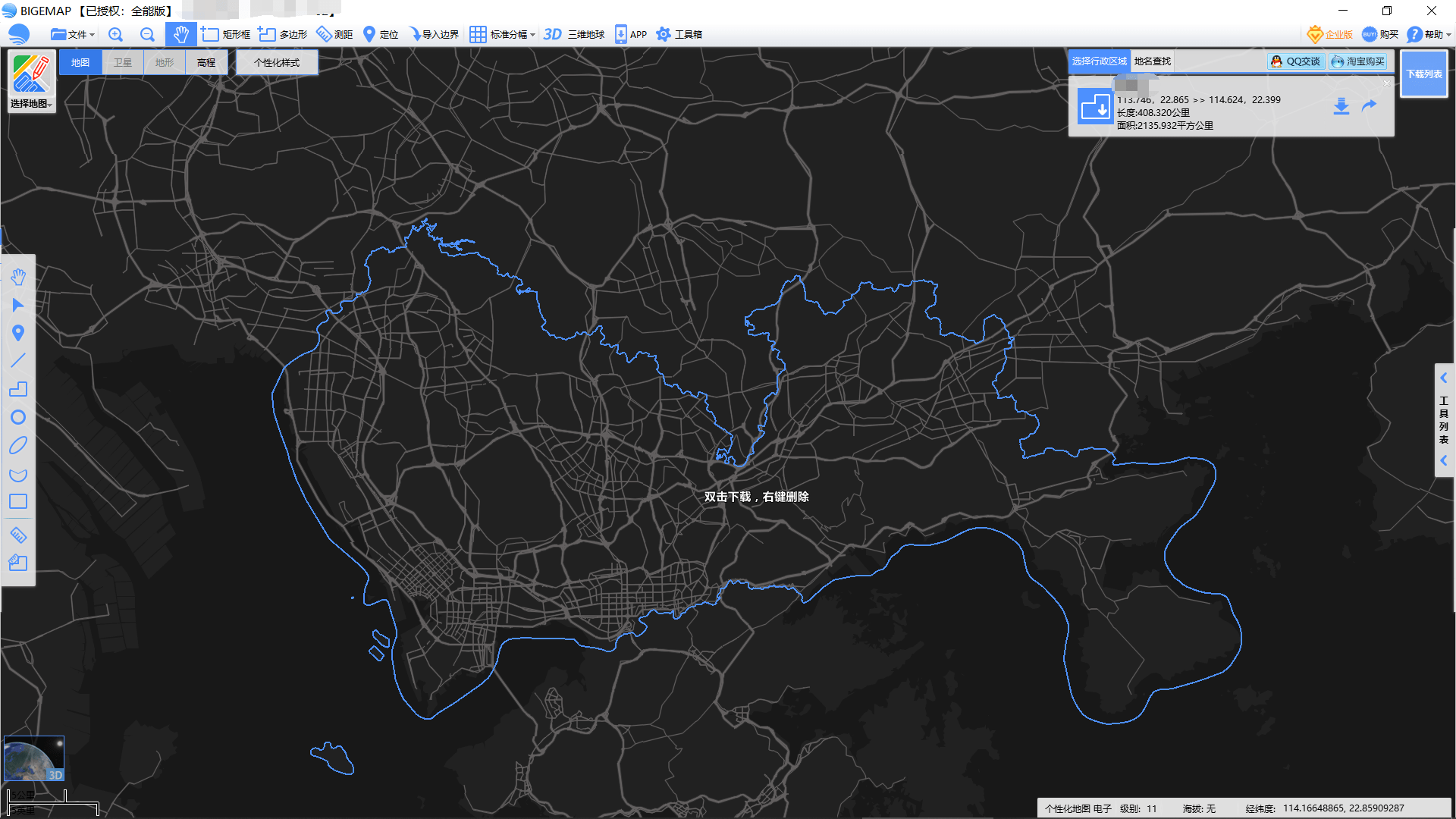The height and width of the screenshot is (819, 1456).
Task: Select the 矩形框 rectangle selection tool
Action: pos(226,34)
